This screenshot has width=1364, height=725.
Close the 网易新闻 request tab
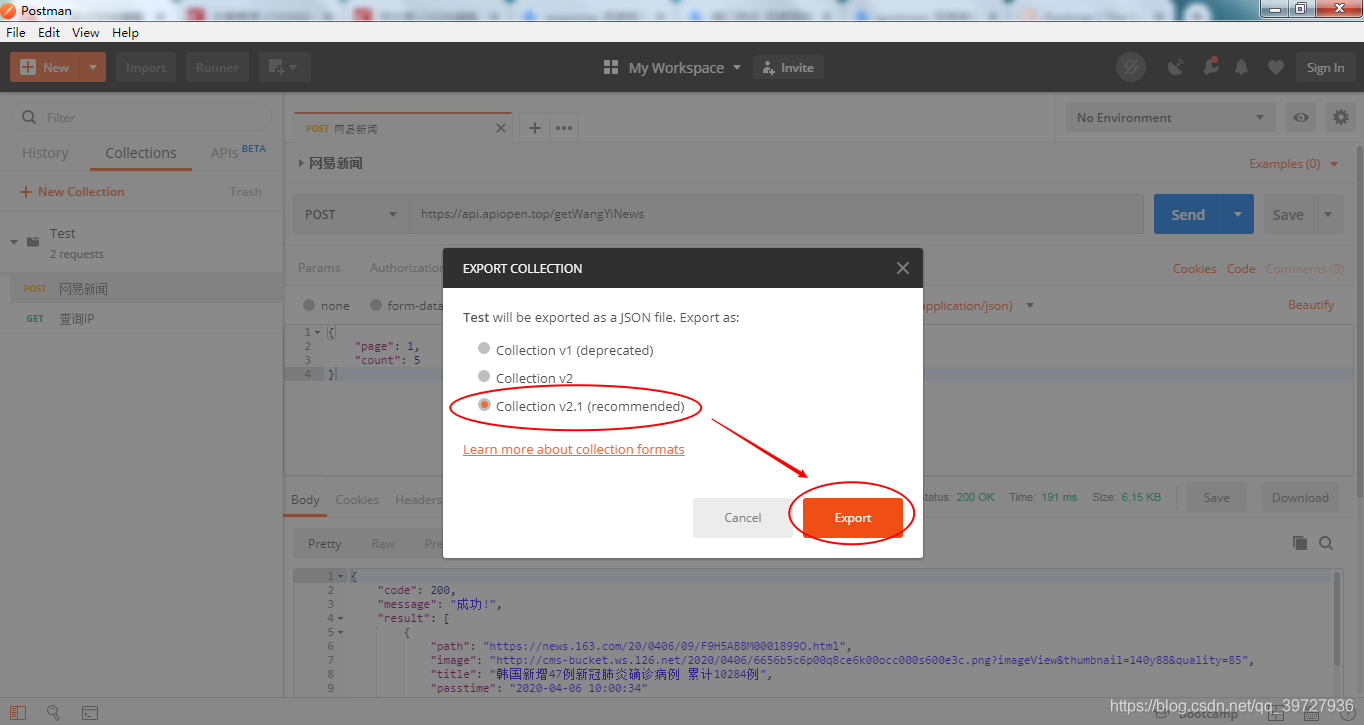pos(502,128)
